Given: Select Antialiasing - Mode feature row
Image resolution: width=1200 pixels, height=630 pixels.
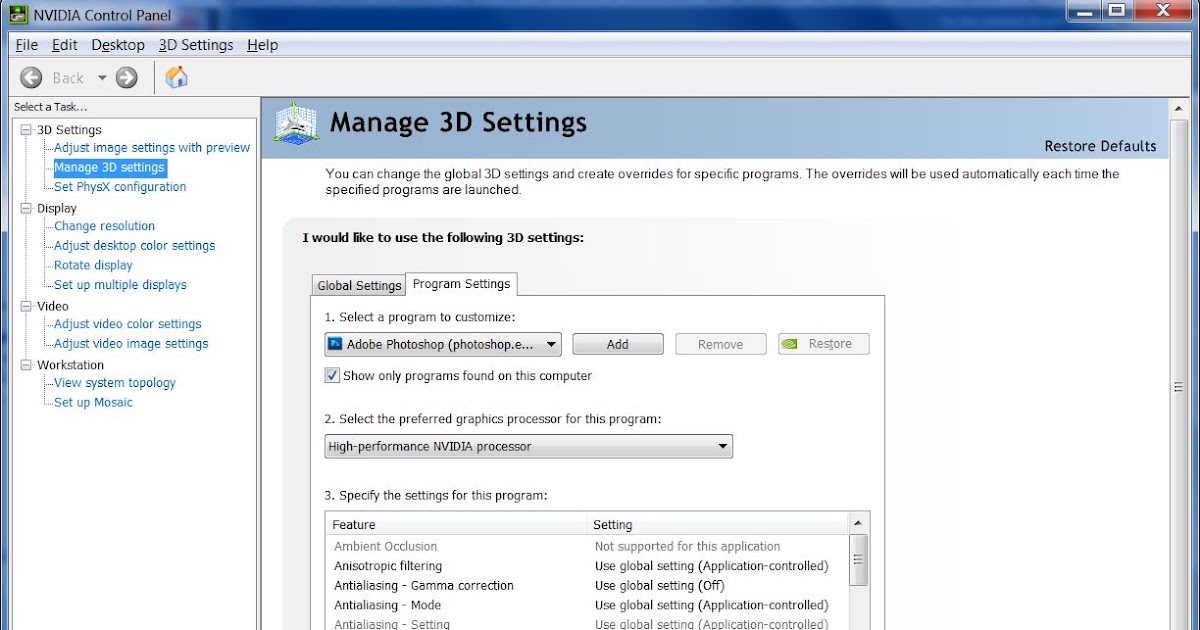Looking at the screenshot, I should click(x=587, y=605).
